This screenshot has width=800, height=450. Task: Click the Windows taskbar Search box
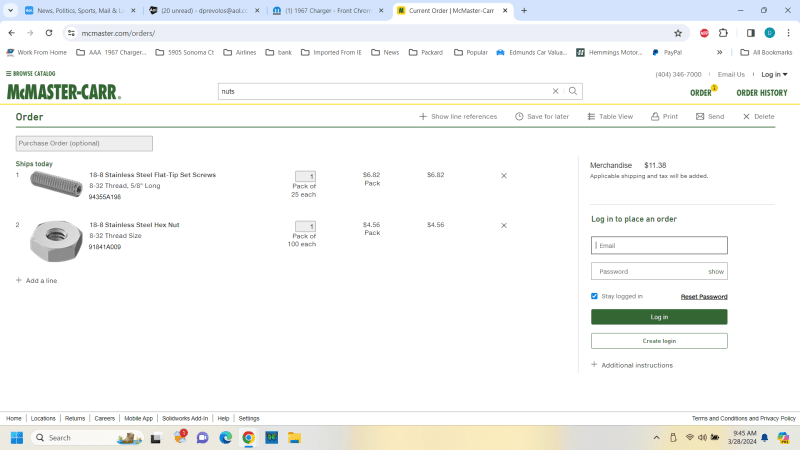point(87,438)
